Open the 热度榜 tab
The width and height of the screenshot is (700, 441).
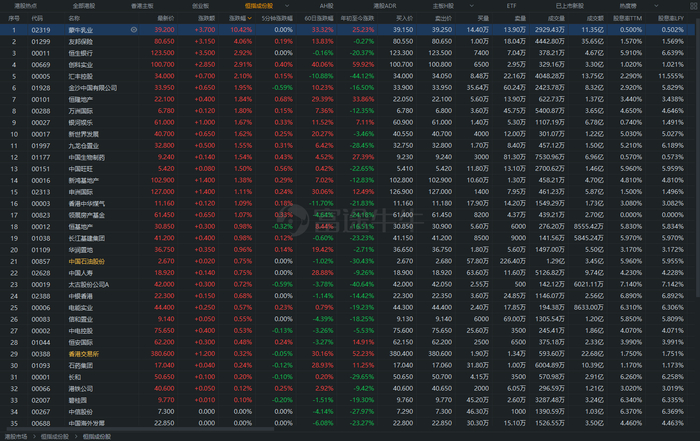(628, 6)
